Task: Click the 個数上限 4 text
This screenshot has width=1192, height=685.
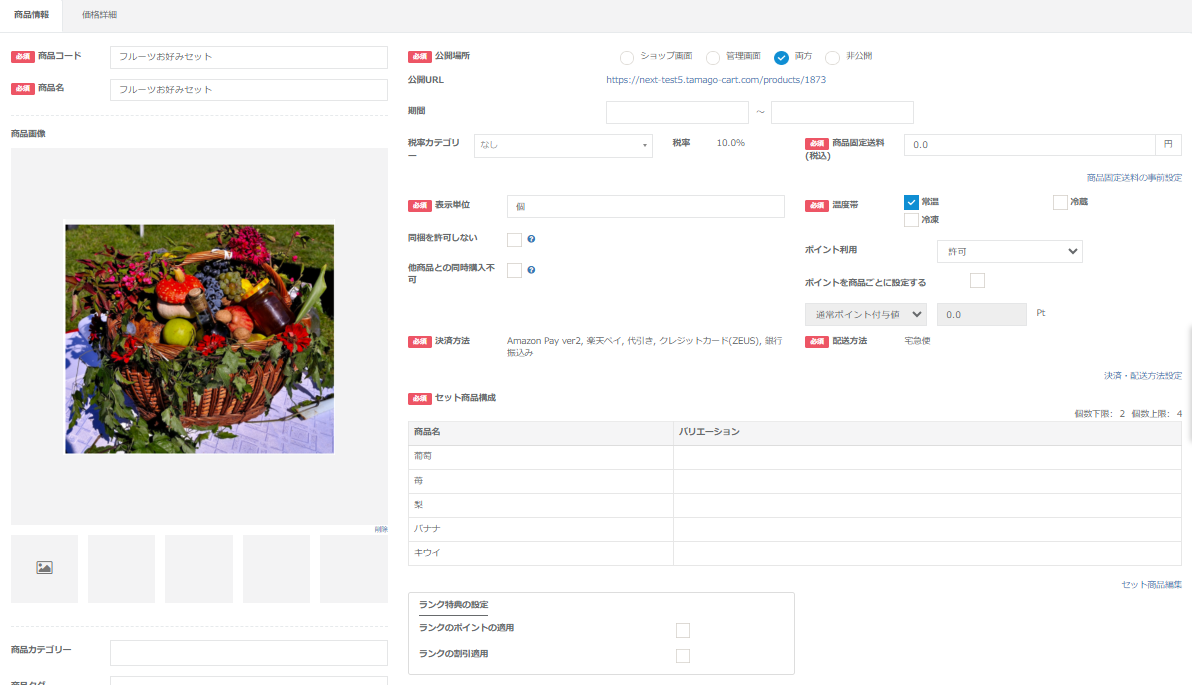Action: click(1156, 414)
